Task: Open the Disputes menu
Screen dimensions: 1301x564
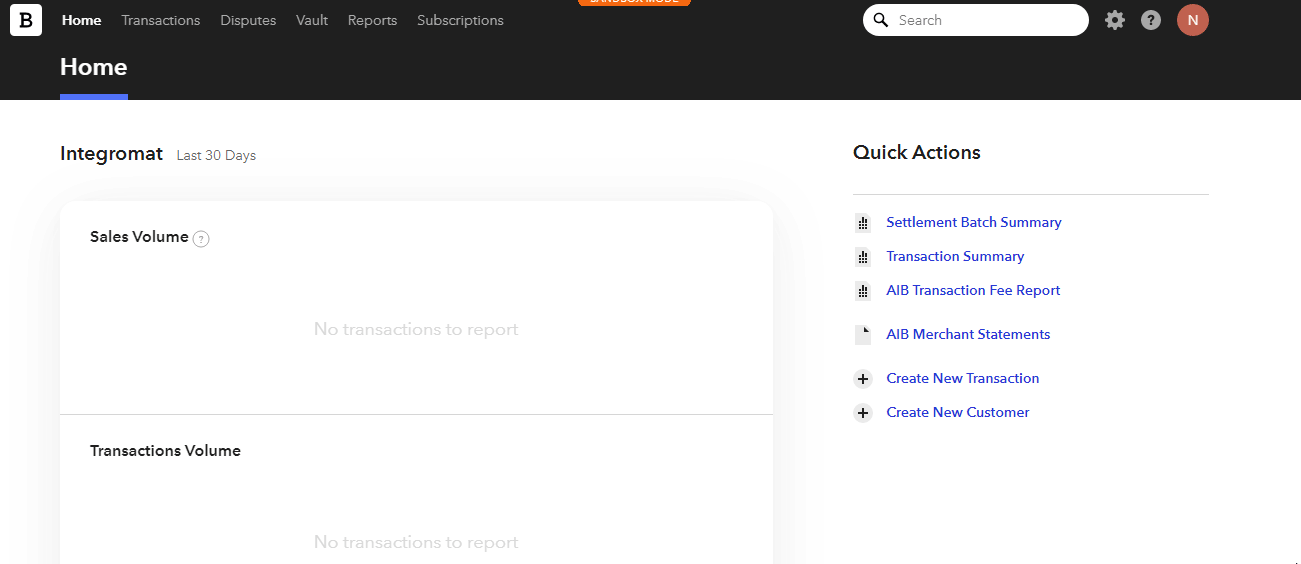Action: click(248, 20)
